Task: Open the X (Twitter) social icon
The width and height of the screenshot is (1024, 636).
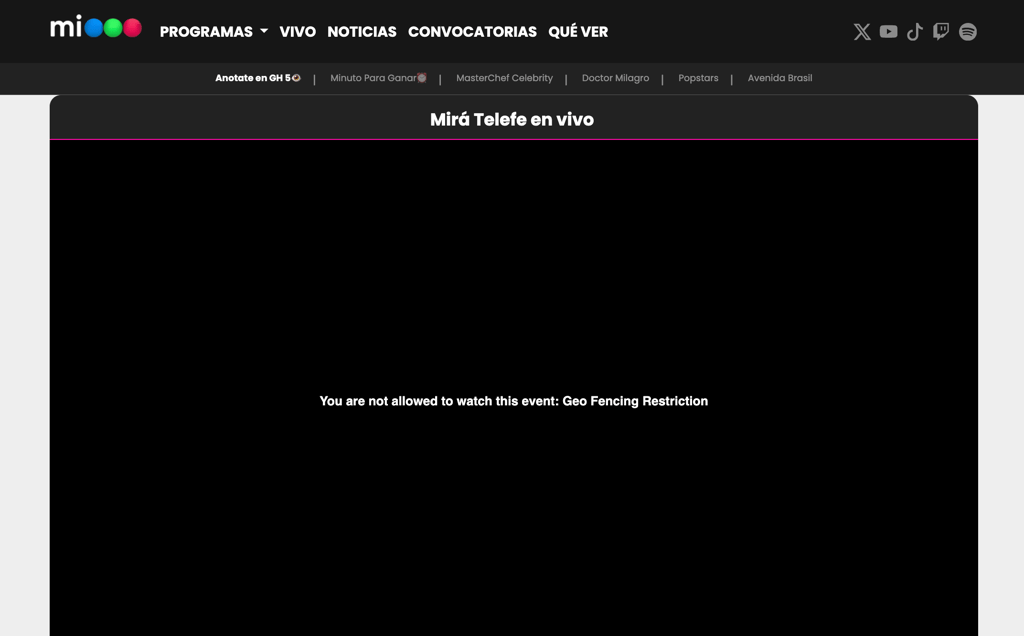Action: 861,31
